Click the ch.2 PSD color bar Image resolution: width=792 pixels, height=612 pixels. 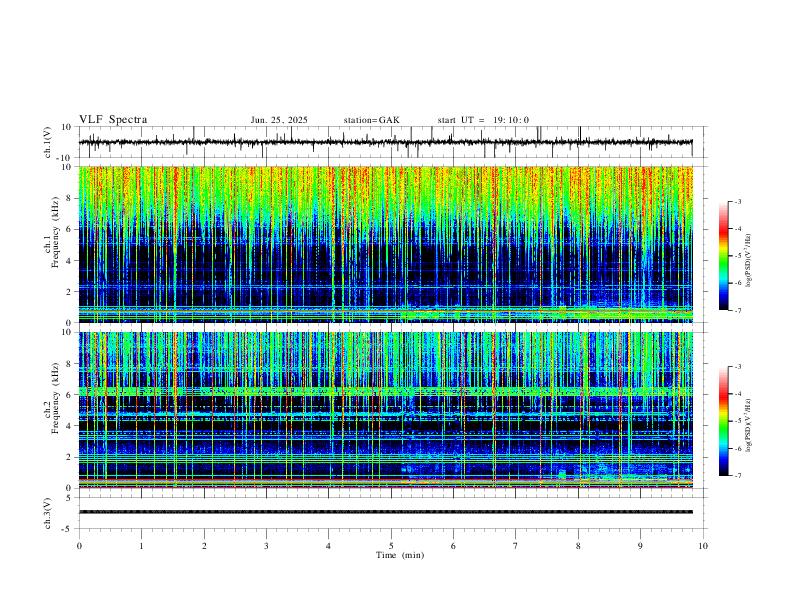click(723, 421)
